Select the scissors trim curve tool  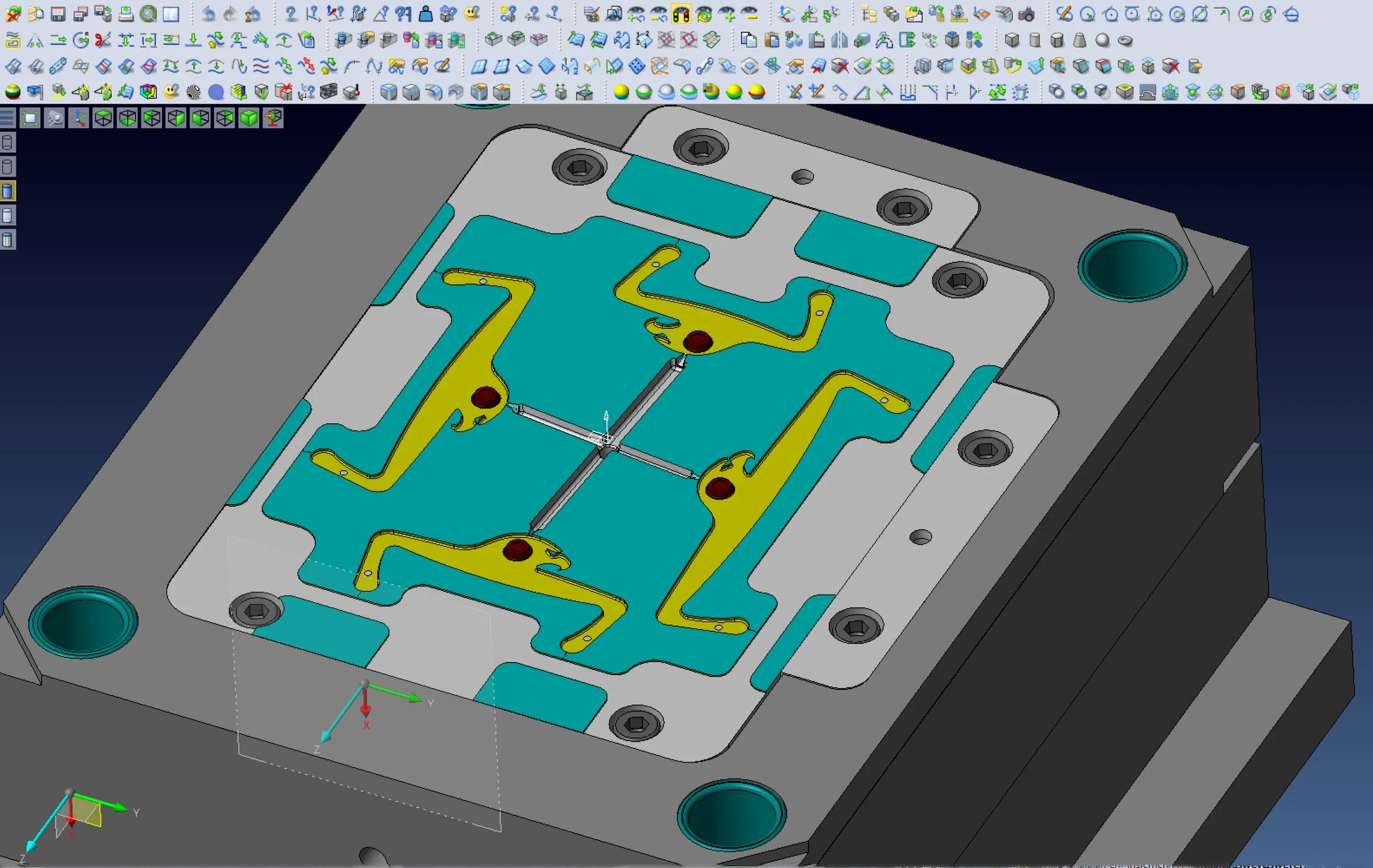103,40
